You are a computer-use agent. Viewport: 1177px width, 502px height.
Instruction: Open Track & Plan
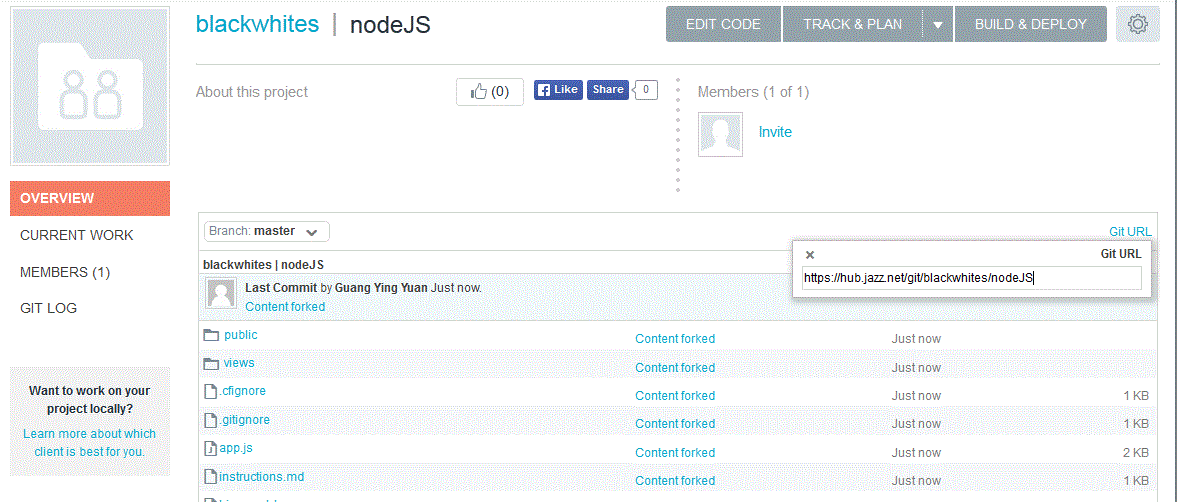coord(853,25)
